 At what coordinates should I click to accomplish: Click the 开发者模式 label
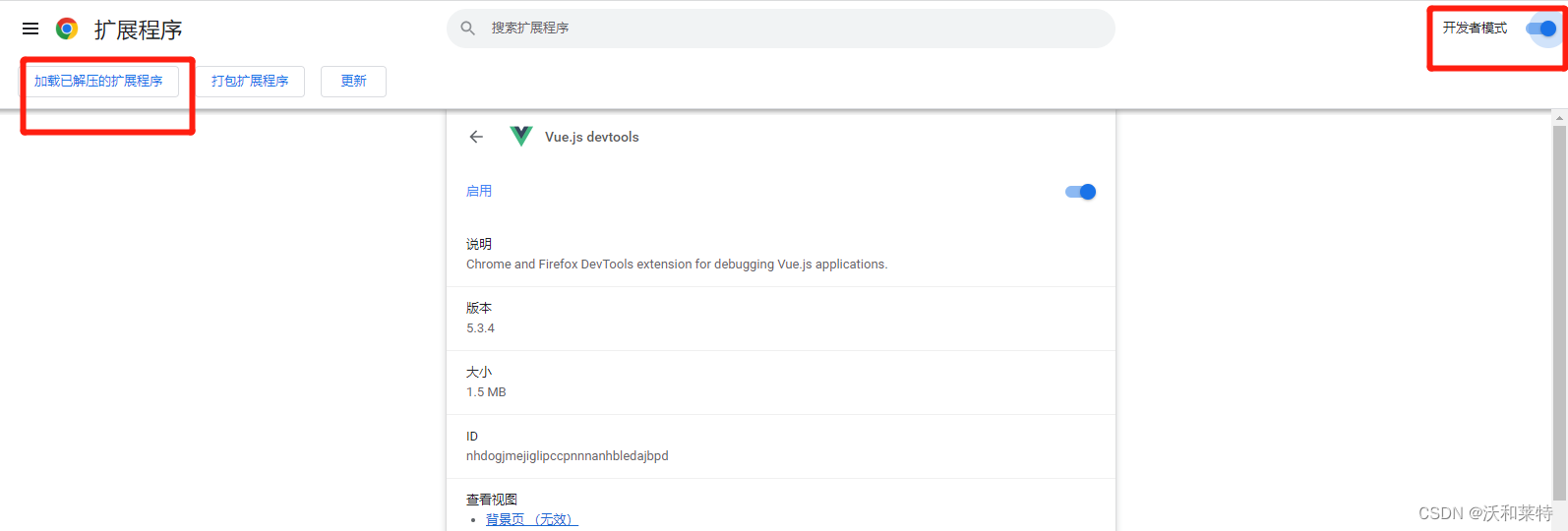click(1475, 28)
